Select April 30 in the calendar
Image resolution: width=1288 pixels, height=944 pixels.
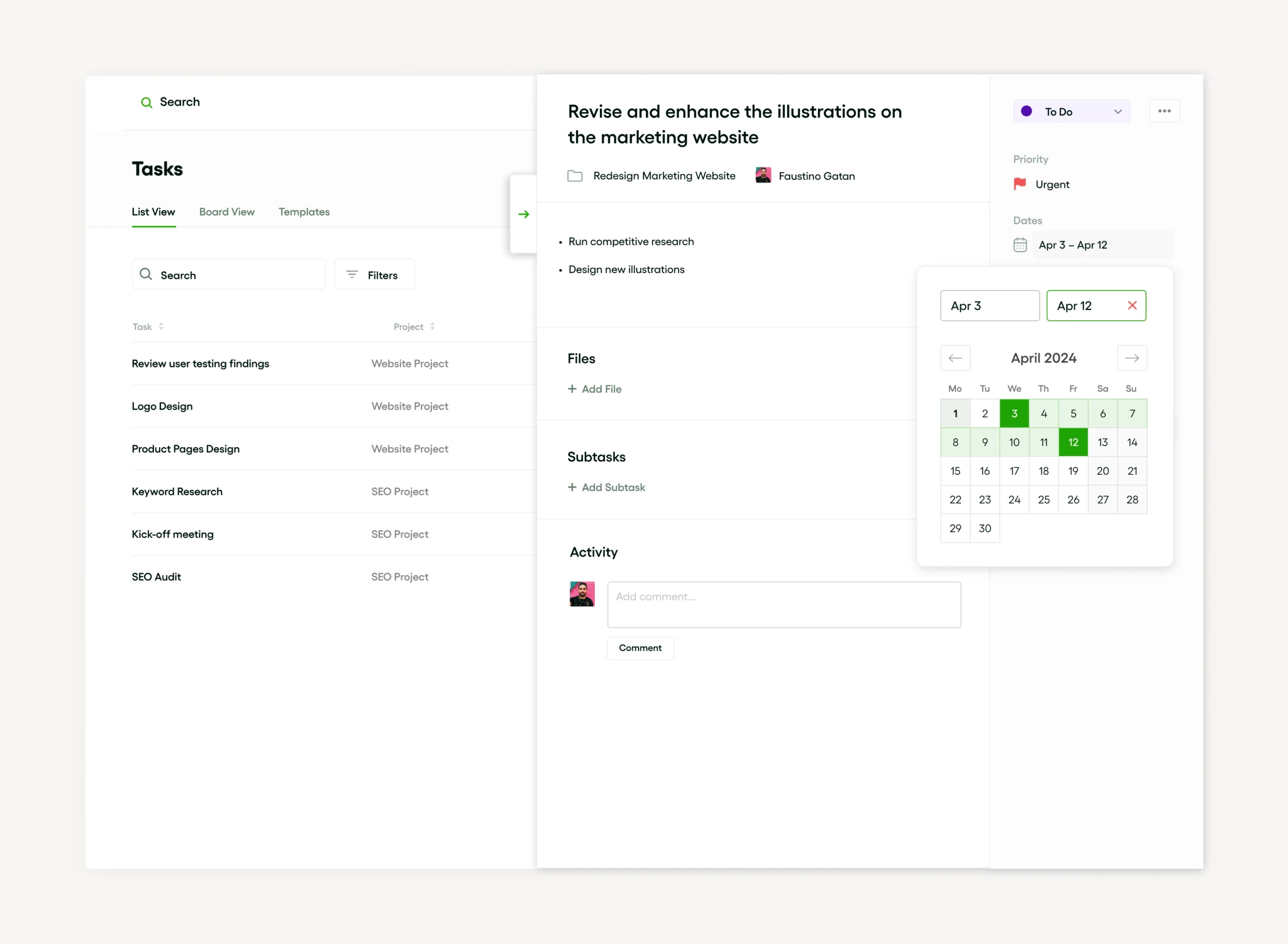[985, 528]
